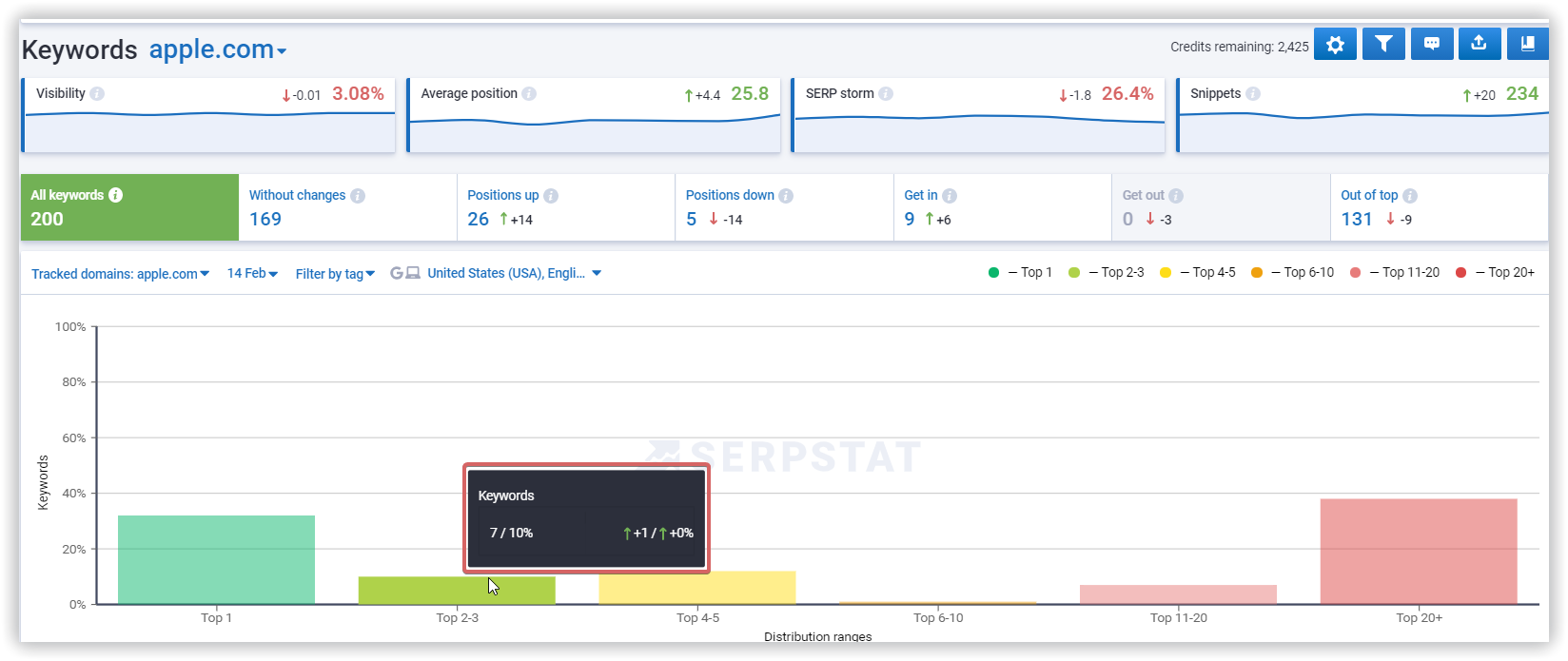Click the Visibility info icon

click(x=97, y=93)
